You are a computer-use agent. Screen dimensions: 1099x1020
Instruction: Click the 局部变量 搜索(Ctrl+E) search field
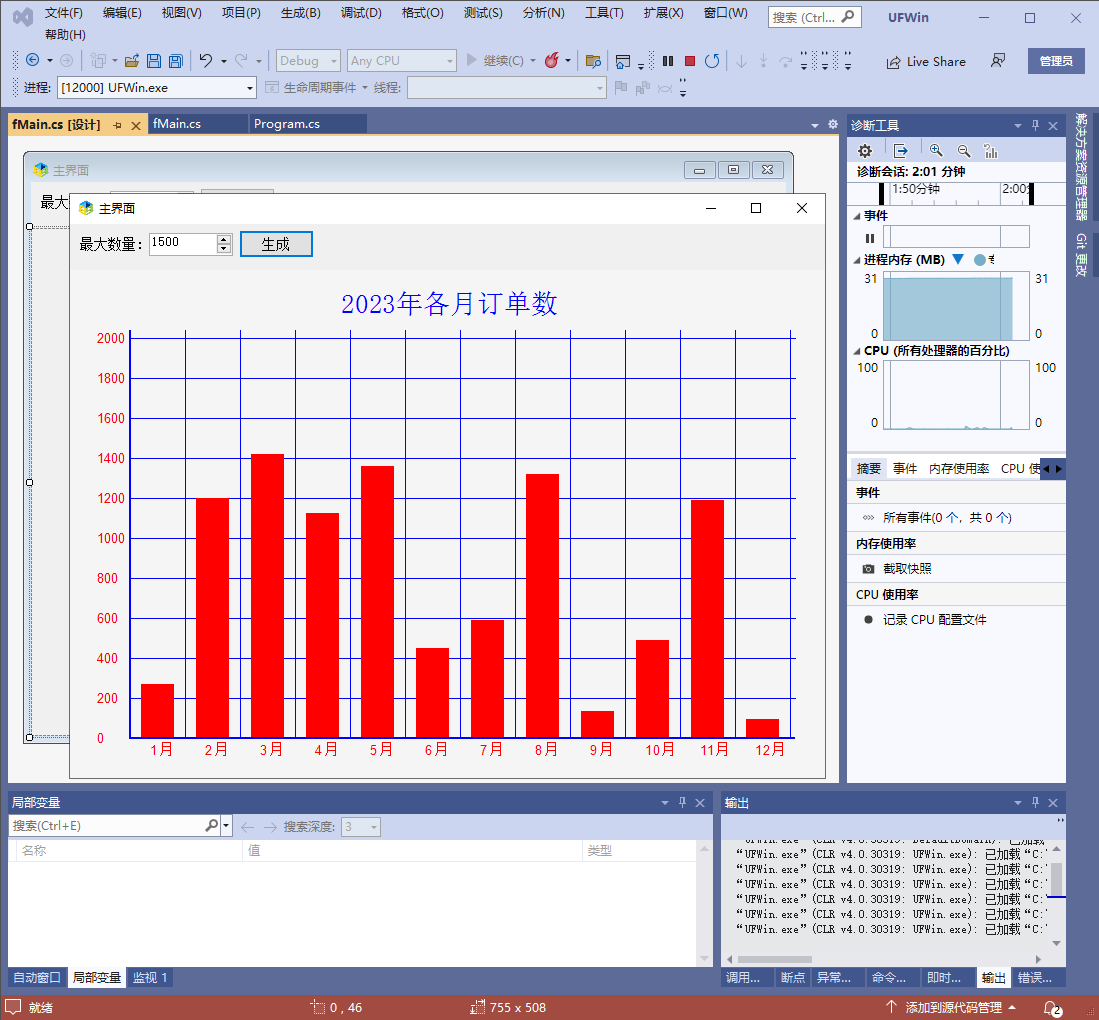pos(108,826)
